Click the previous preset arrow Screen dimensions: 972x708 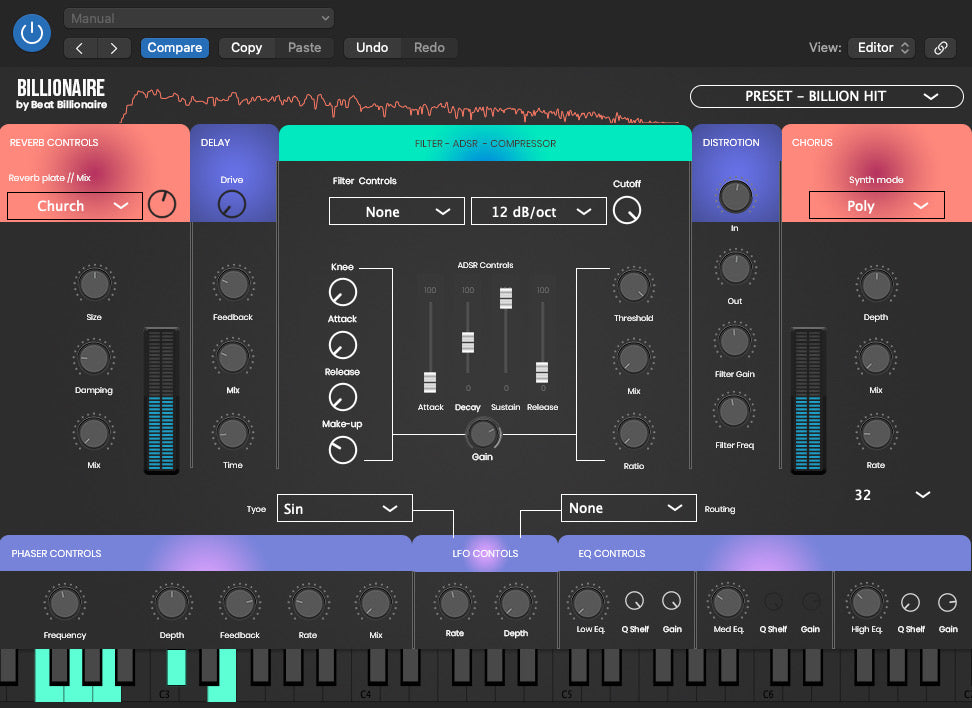(80, 48)
